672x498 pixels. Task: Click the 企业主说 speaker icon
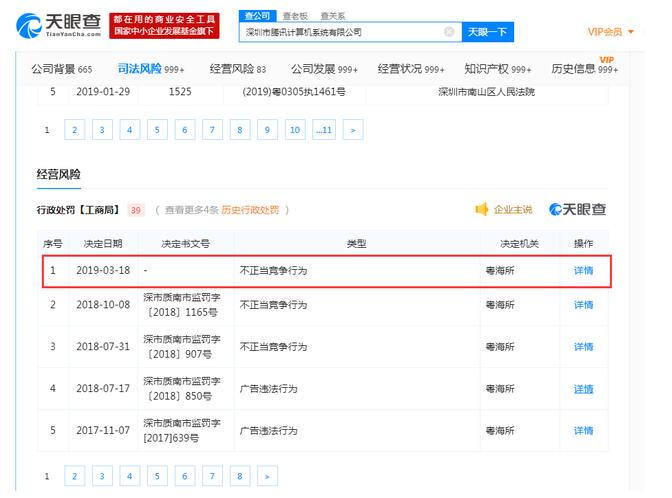(482, 209)
